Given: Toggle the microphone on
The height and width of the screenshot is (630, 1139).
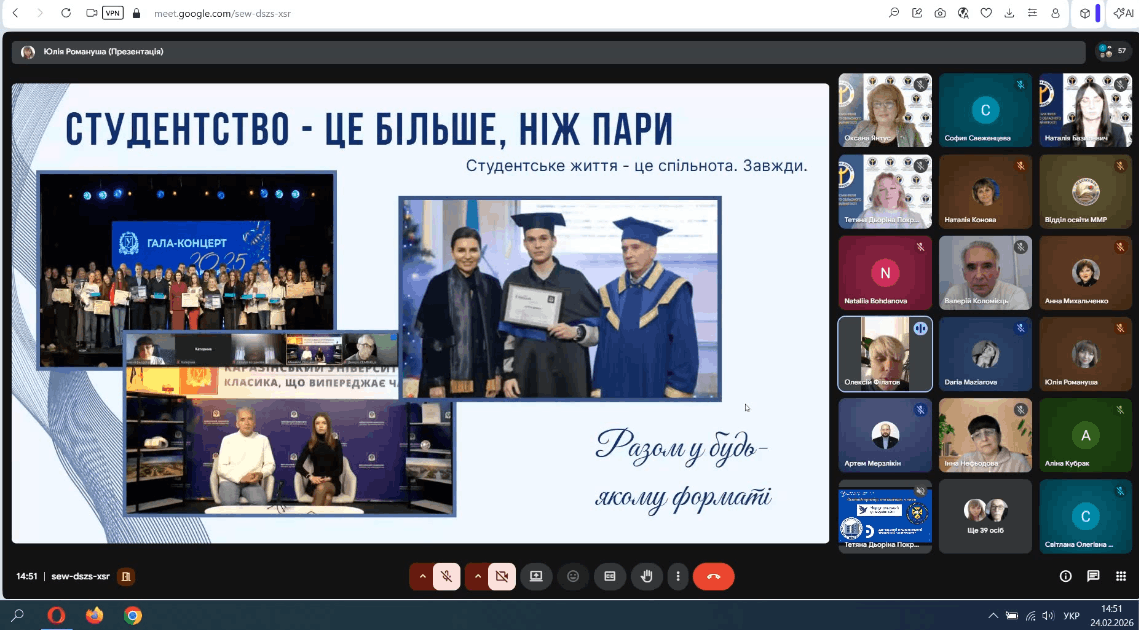Looking at the screenshot, I should coord(448,576).
